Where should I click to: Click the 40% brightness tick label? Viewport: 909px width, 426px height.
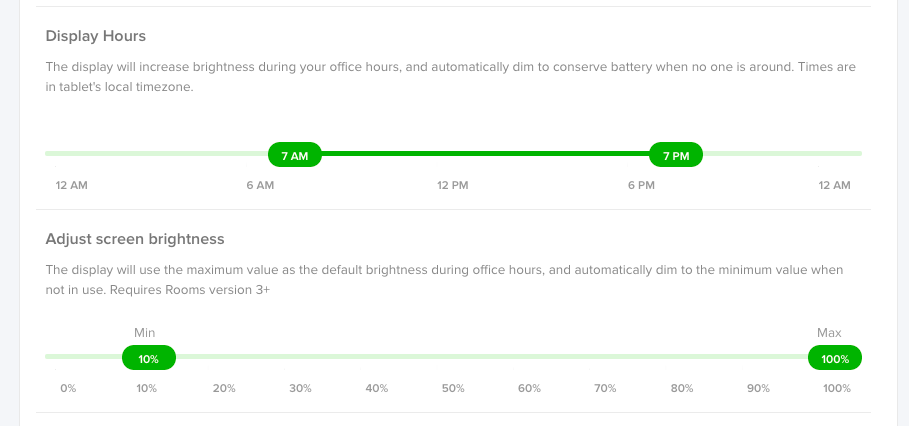tap(377, 388)
